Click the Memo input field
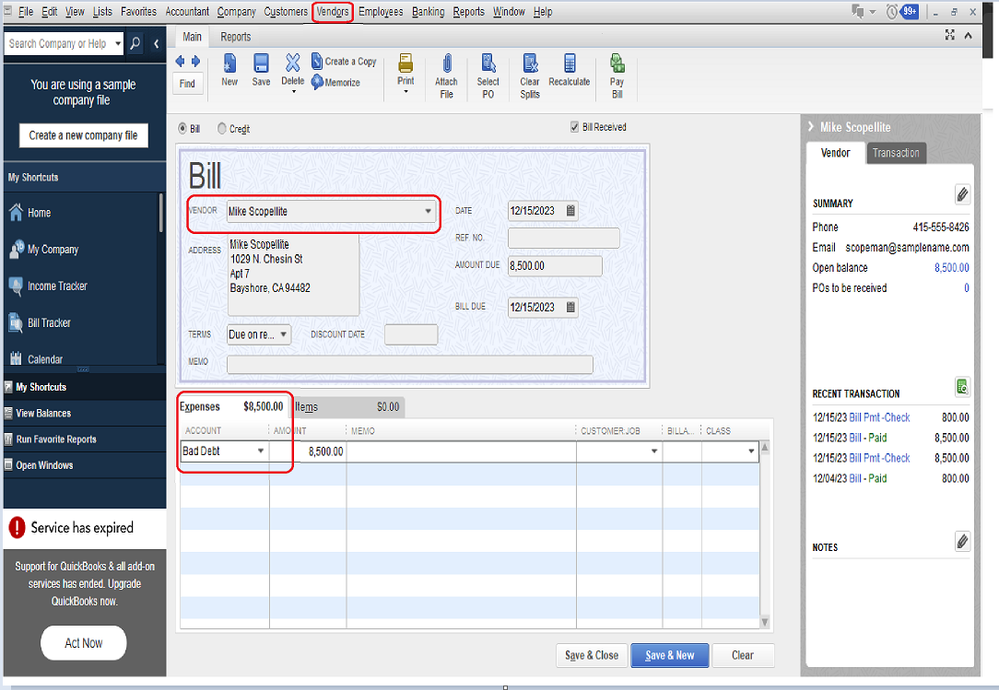 [x=410, y=364]
